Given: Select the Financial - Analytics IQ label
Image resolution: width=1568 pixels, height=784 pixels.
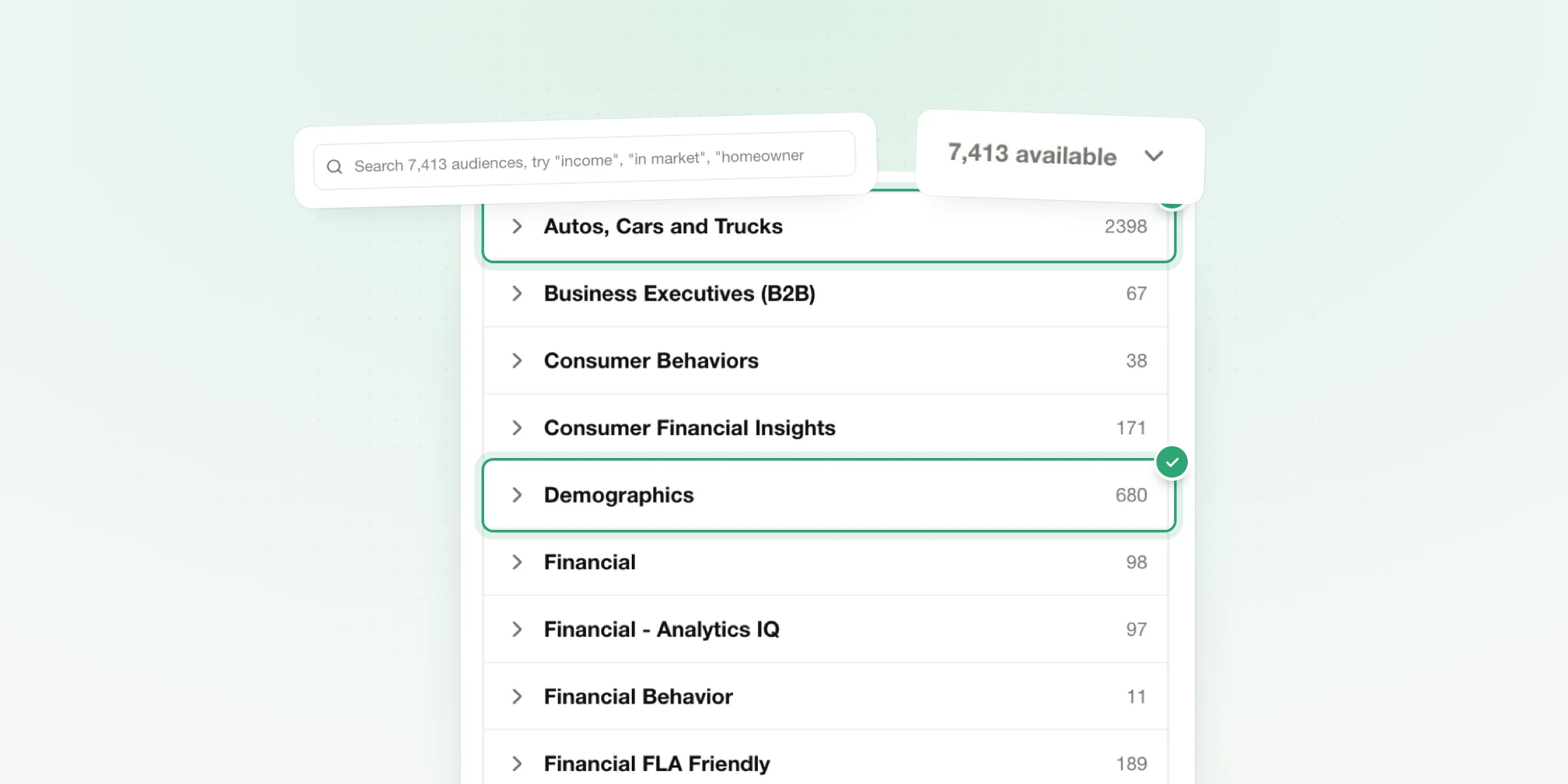Looking at the screenshot, I should pos(662,630).
